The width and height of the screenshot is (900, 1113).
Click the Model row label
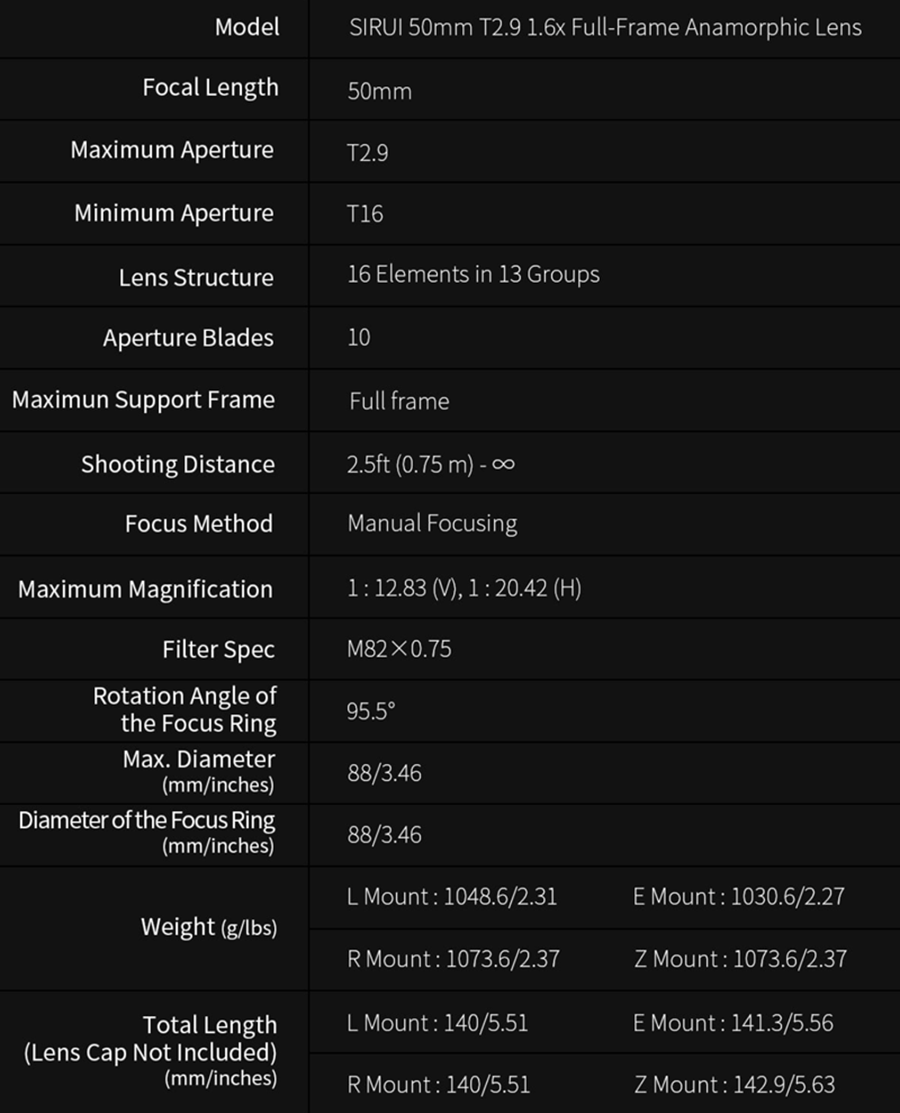pyautogui.click(x=247, y=27)
